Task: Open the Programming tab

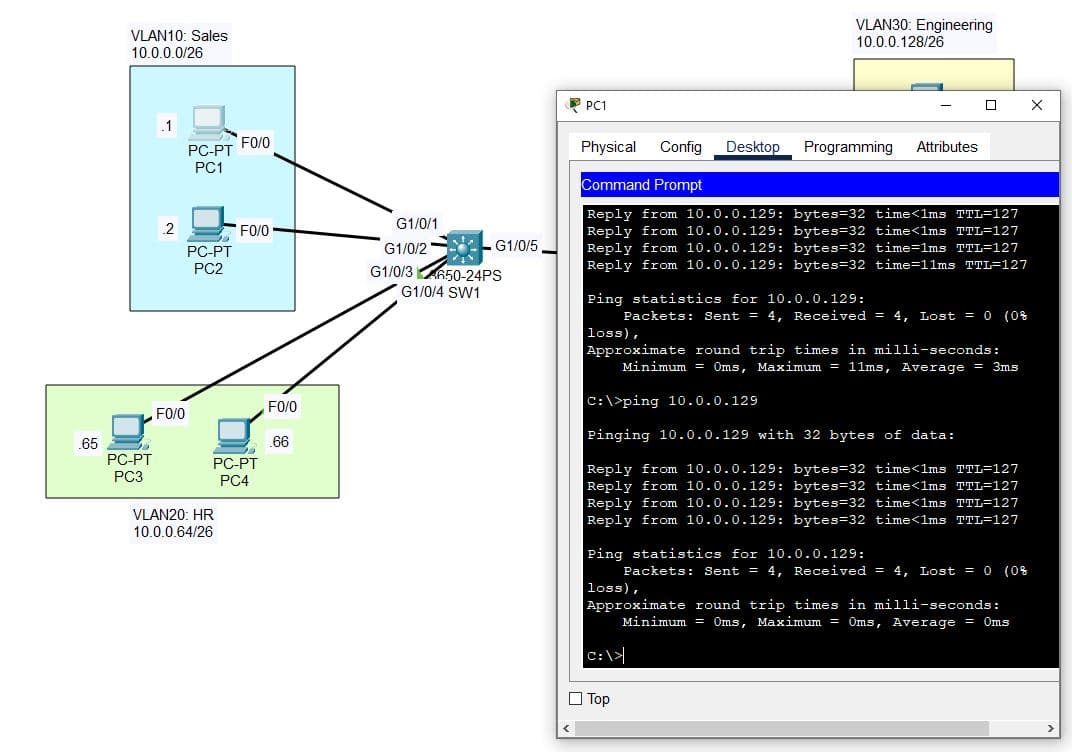Action: [847, 147]
